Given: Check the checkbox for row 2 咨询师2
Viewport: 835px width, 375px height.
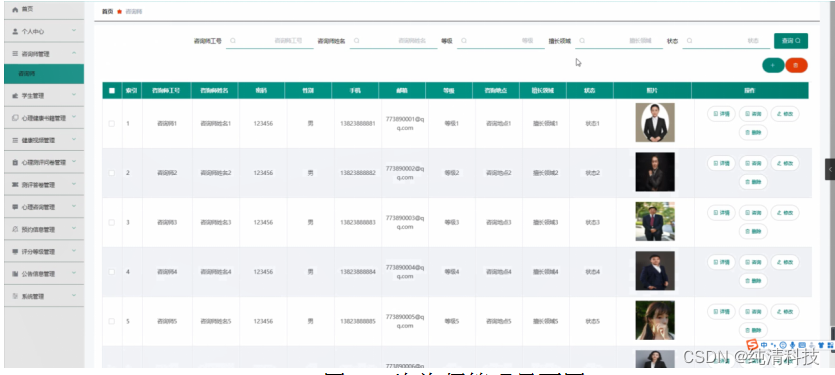Looking at the screenshot, I should (112, 173).
